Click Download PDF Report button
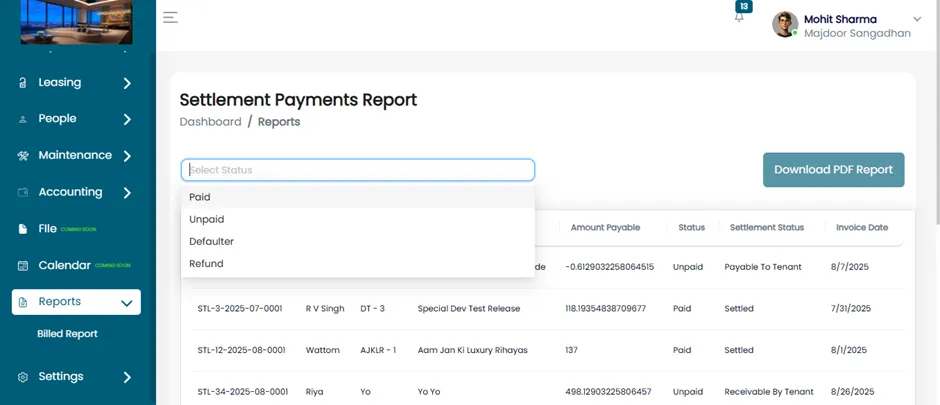Screen dimensions: 940x405 tap(833, 170)
